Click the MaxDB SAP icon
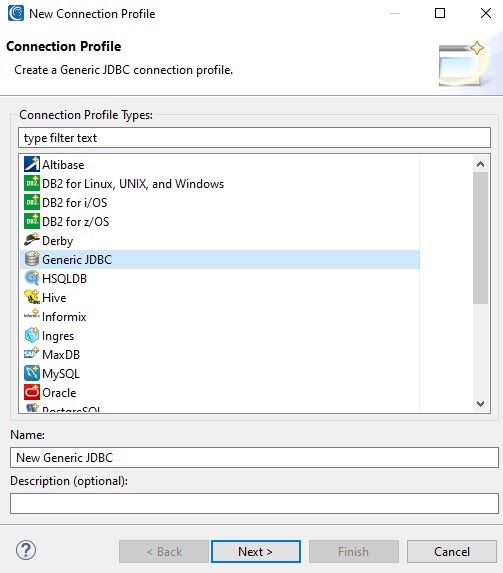 point(32,354)
